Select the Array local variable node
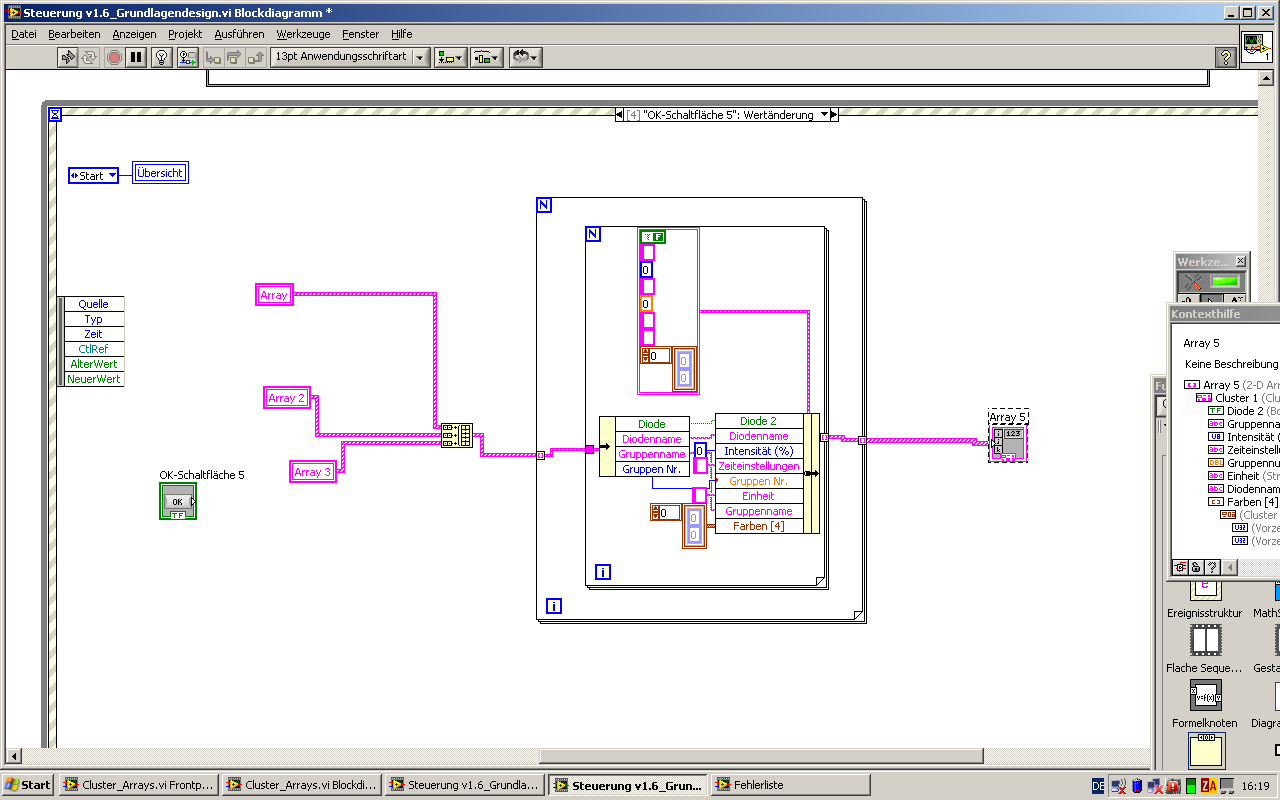1280x800 pixels. [274, 295]
